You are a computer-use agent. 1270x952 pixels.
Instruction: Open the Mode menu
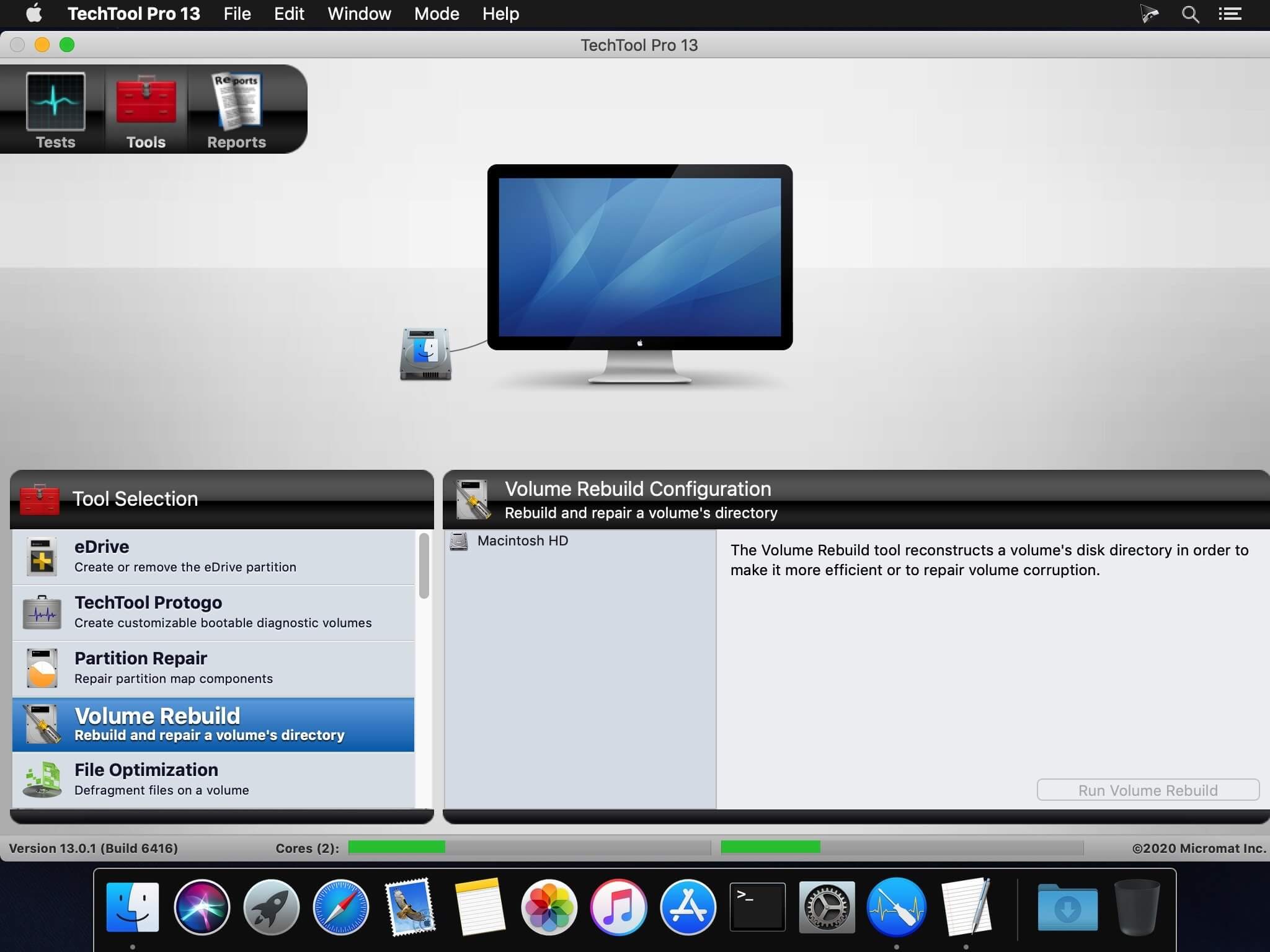[437, 14]
